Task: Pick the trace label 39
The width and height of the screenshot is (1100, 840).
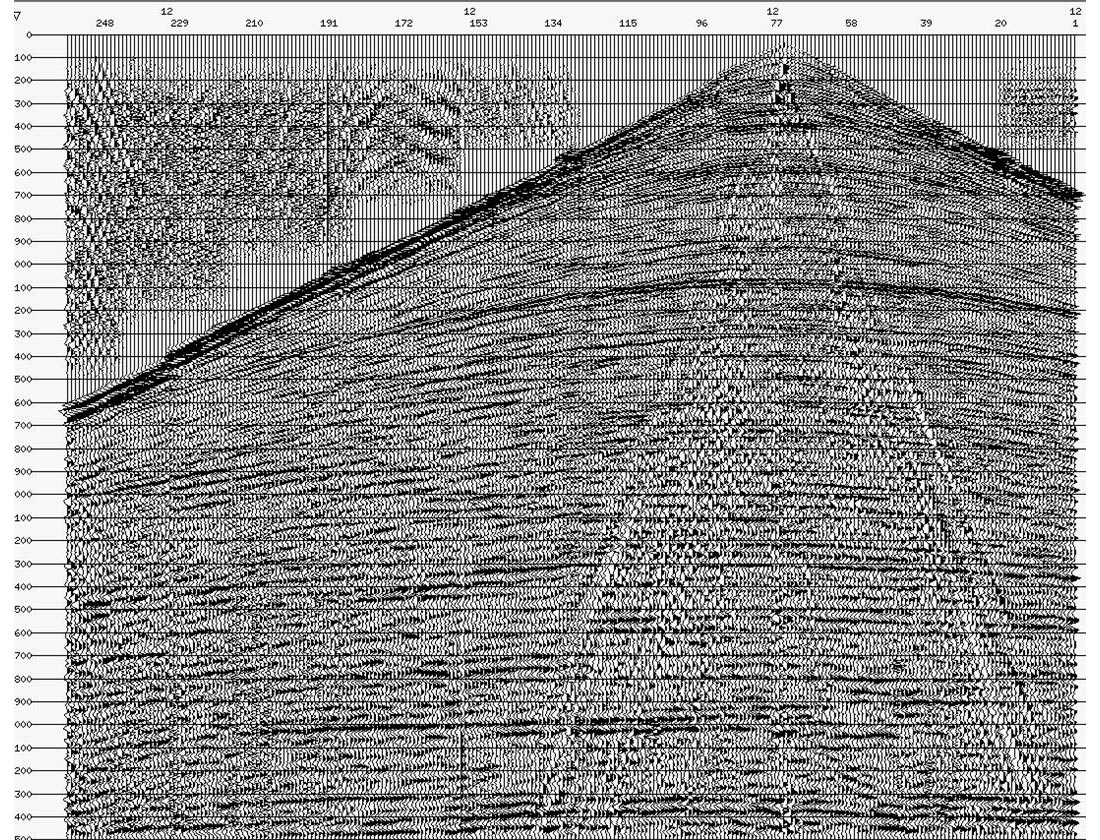Action: point(926,23)
